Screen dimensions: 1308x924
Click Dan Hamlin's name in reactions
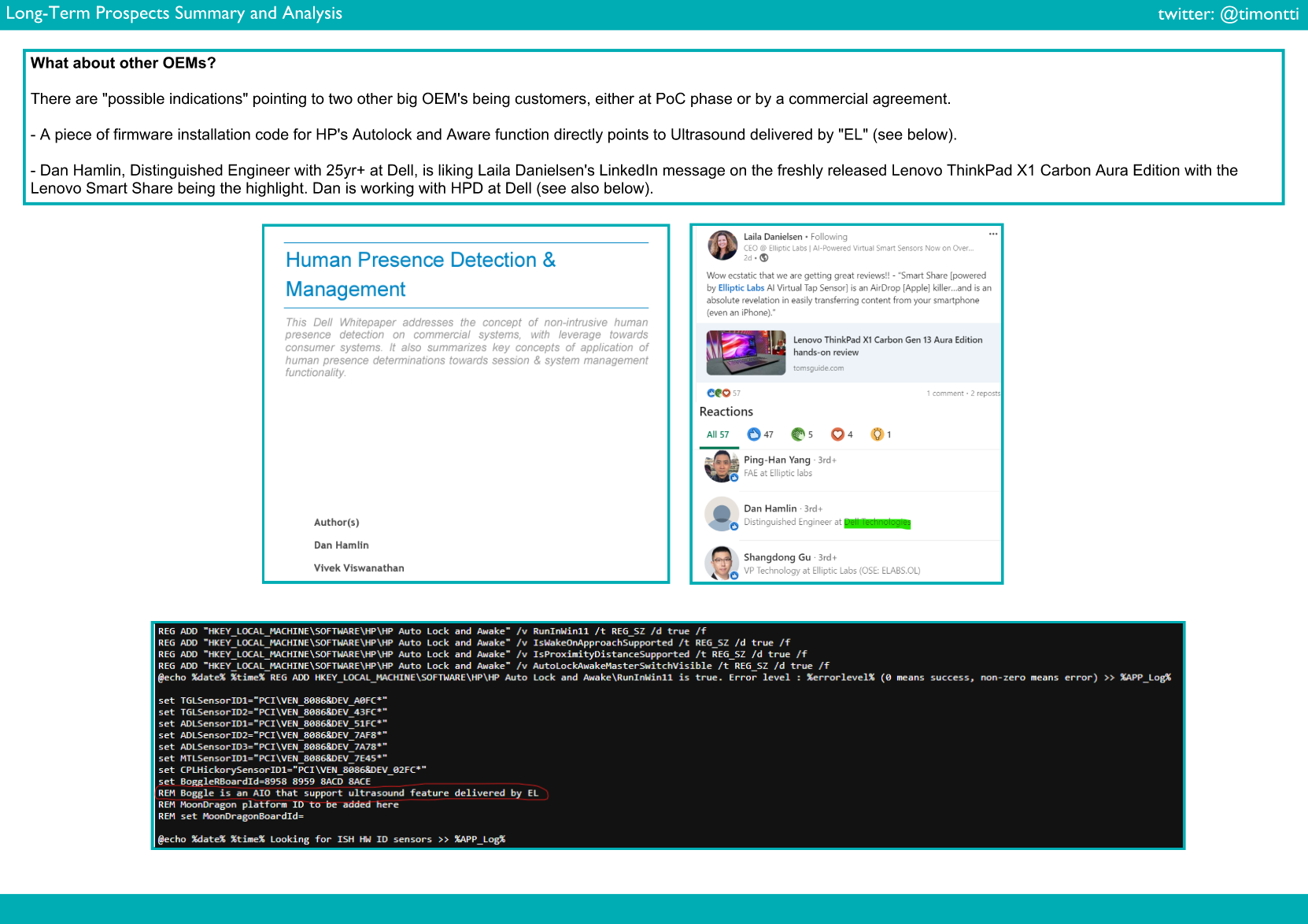770,508
